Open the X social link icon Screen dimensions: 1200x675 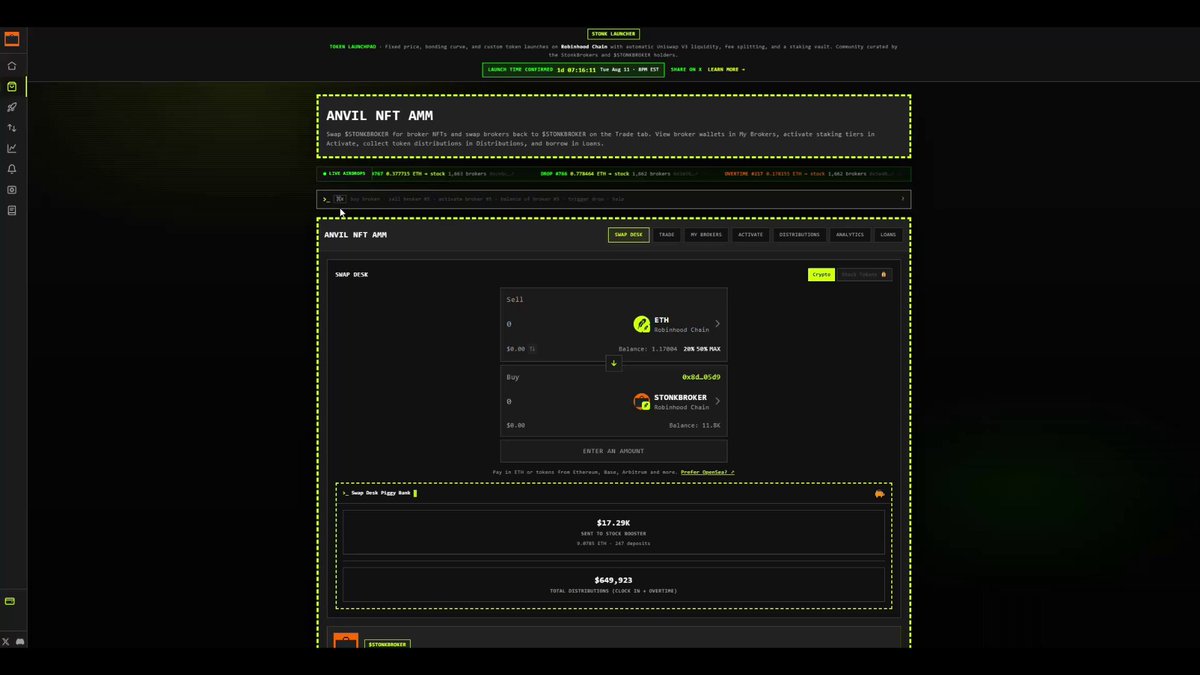point(6,641)
